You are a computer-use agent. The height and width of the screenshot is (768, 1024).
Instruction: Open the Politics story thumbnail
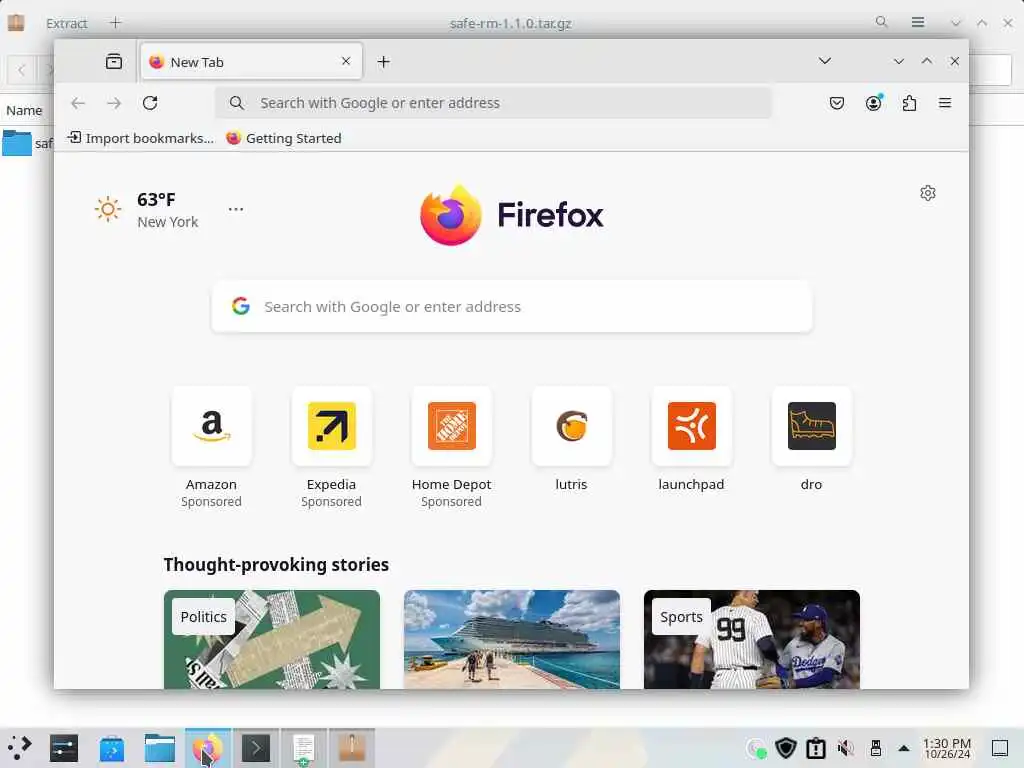[x=272, y=639]
